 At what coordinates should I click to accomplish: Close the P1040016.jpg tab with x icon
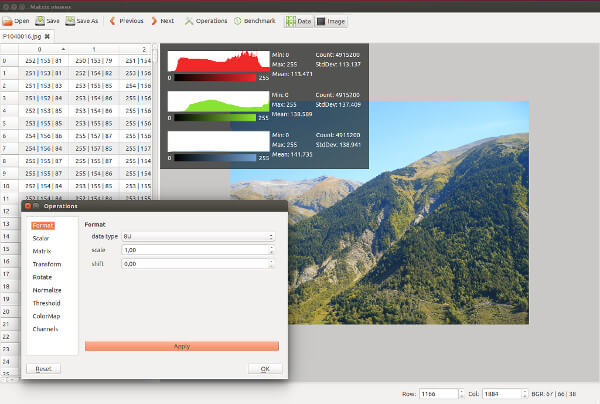47,36
